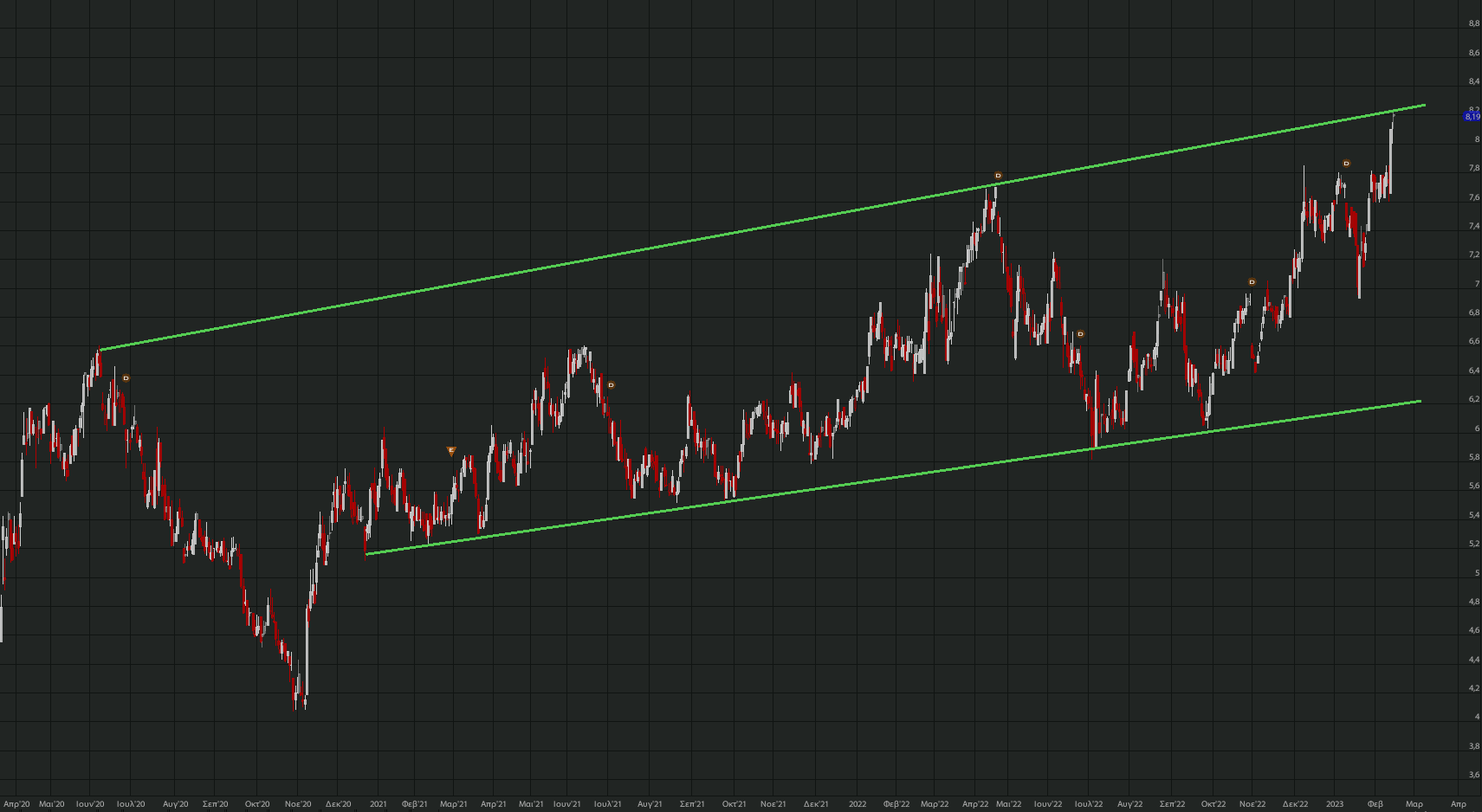Click the Ιουν'20 date label
This screenshot has height=812, width=1482.
[x=90, y=804]
